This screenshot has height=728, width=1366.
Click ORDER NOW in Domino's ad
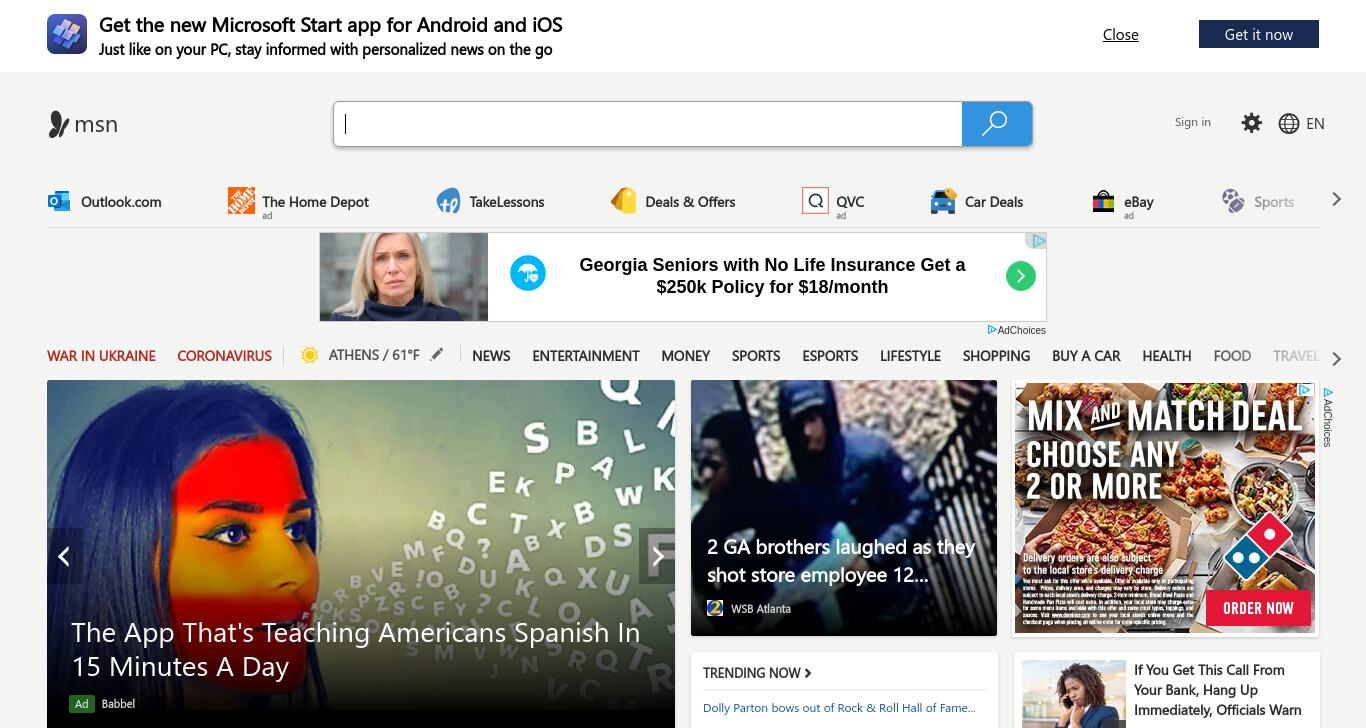coord(1258,608)
